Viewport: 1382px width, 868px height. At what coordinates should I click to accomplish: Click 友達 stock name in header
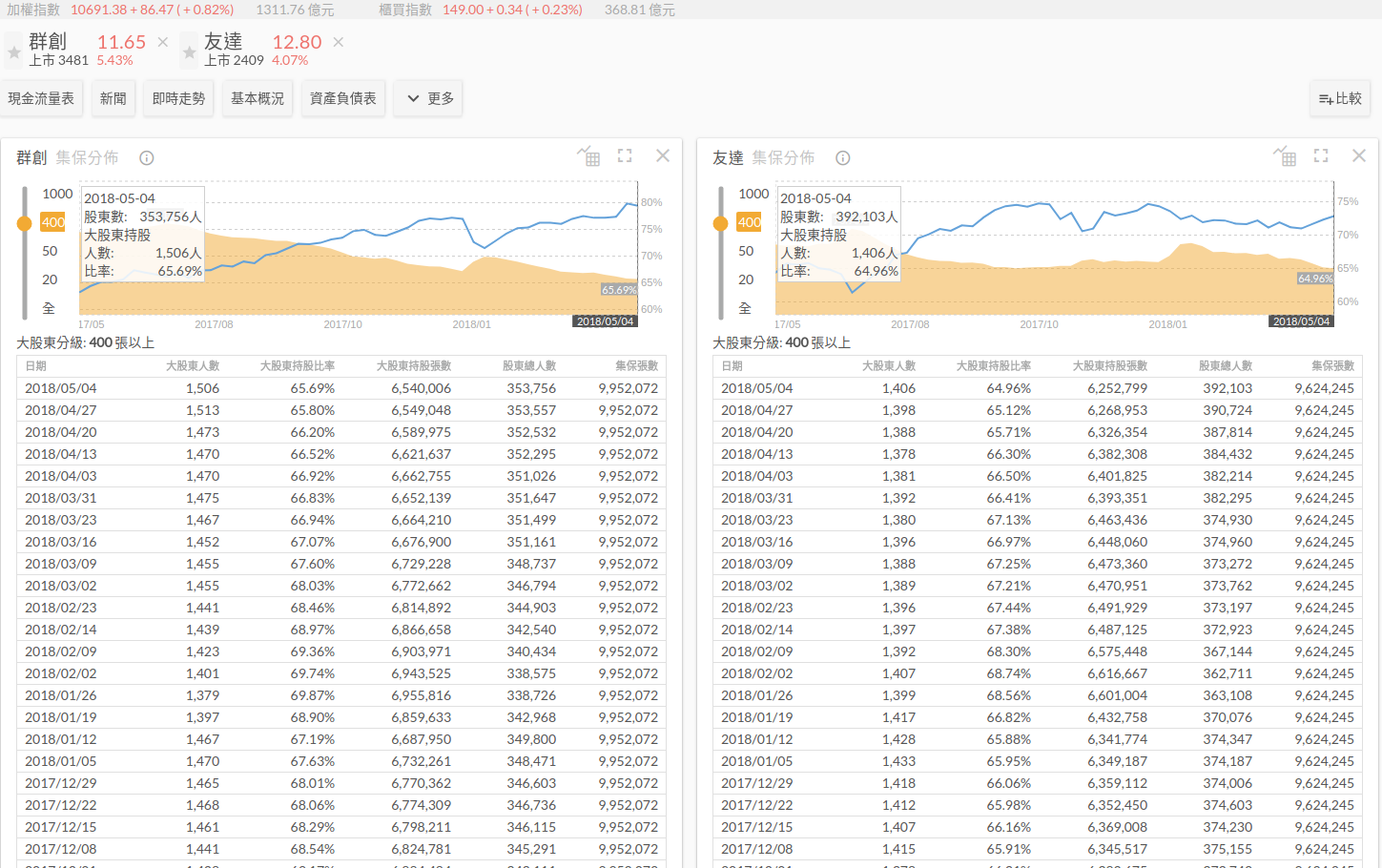(223, 42)
